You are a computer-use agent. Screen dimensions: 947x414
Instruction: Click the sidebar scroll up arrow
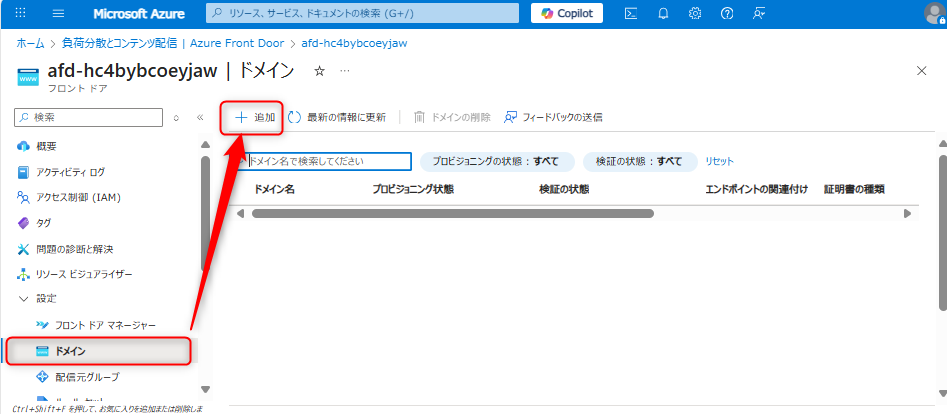pos(205,145)
